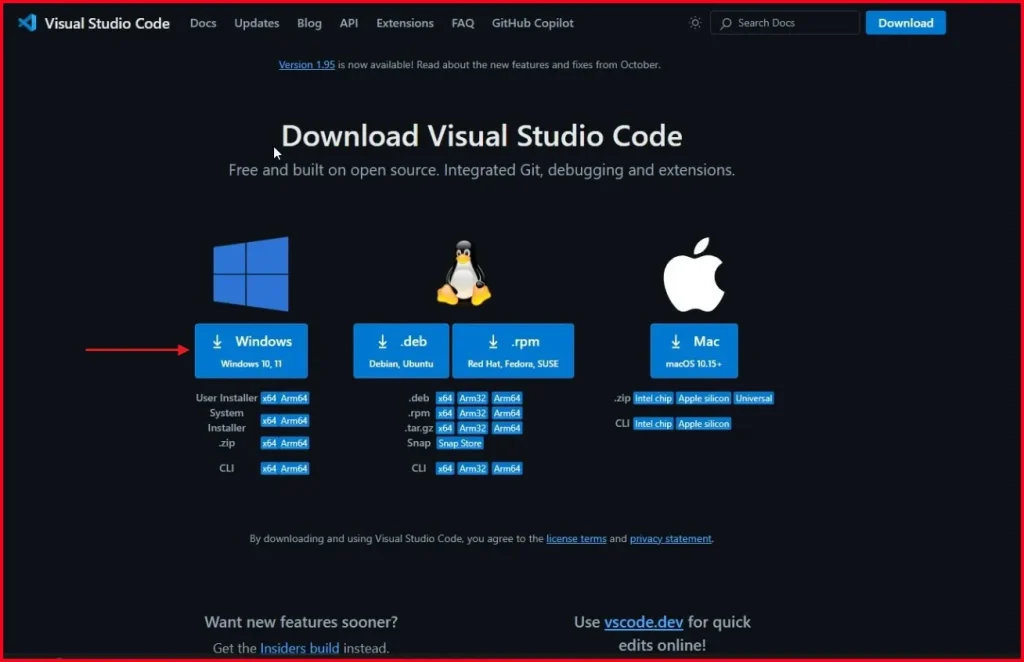Select Arm64 in the Linux .rpm row
1024x662 pixels.
click(507, 413)
